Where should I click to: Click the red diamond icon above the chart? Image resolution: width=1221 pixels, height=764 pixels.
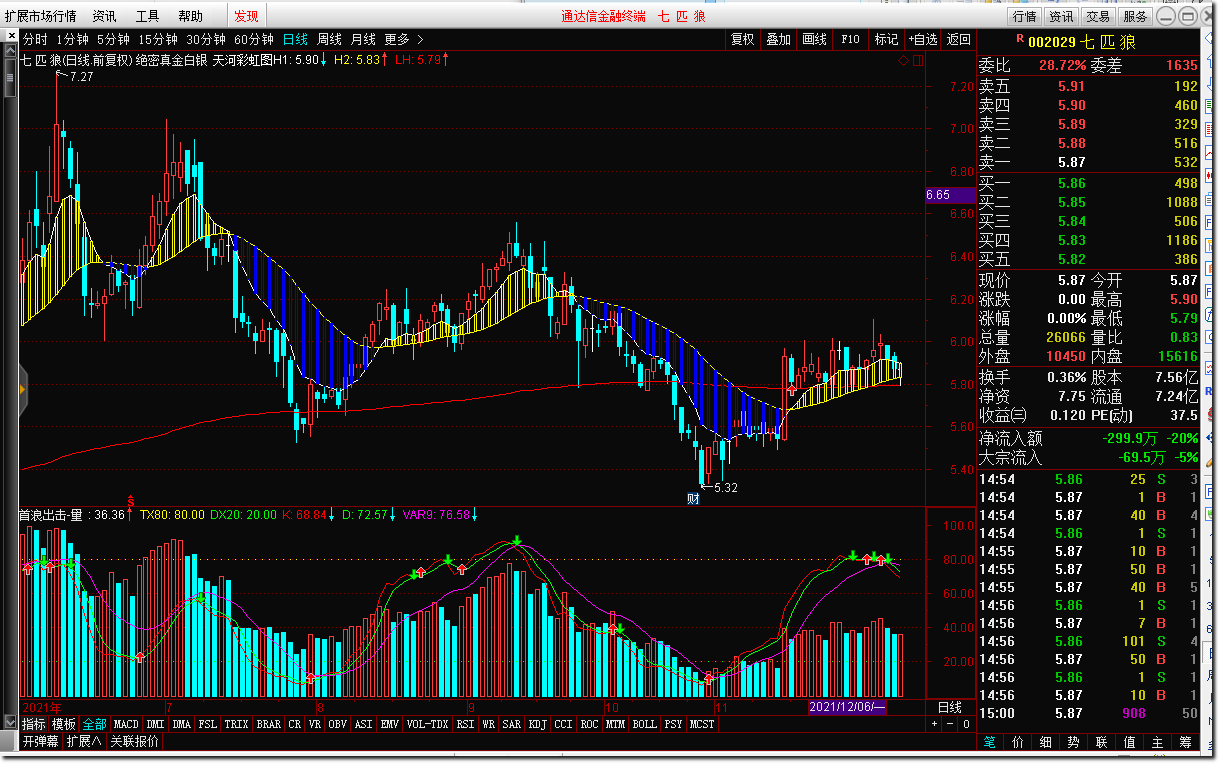point(902,60)
